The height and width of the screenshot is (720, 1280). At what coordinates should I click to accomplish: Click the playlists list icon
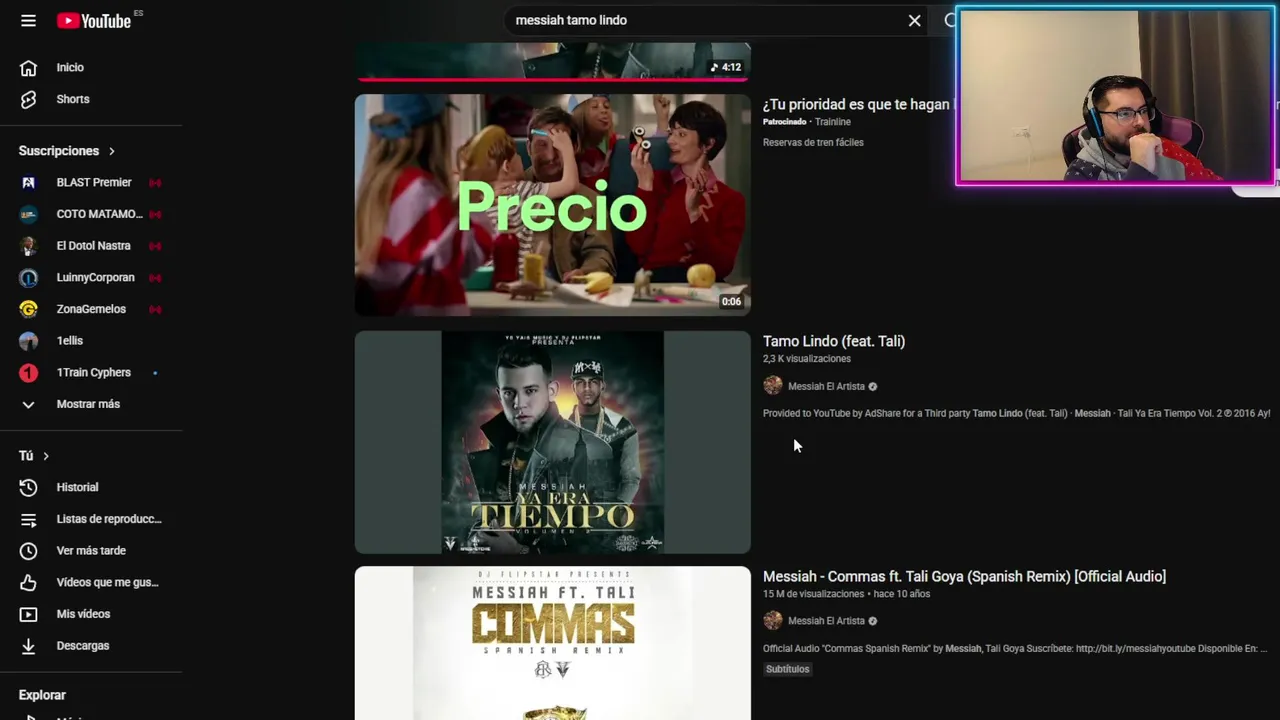pos(28,519)
